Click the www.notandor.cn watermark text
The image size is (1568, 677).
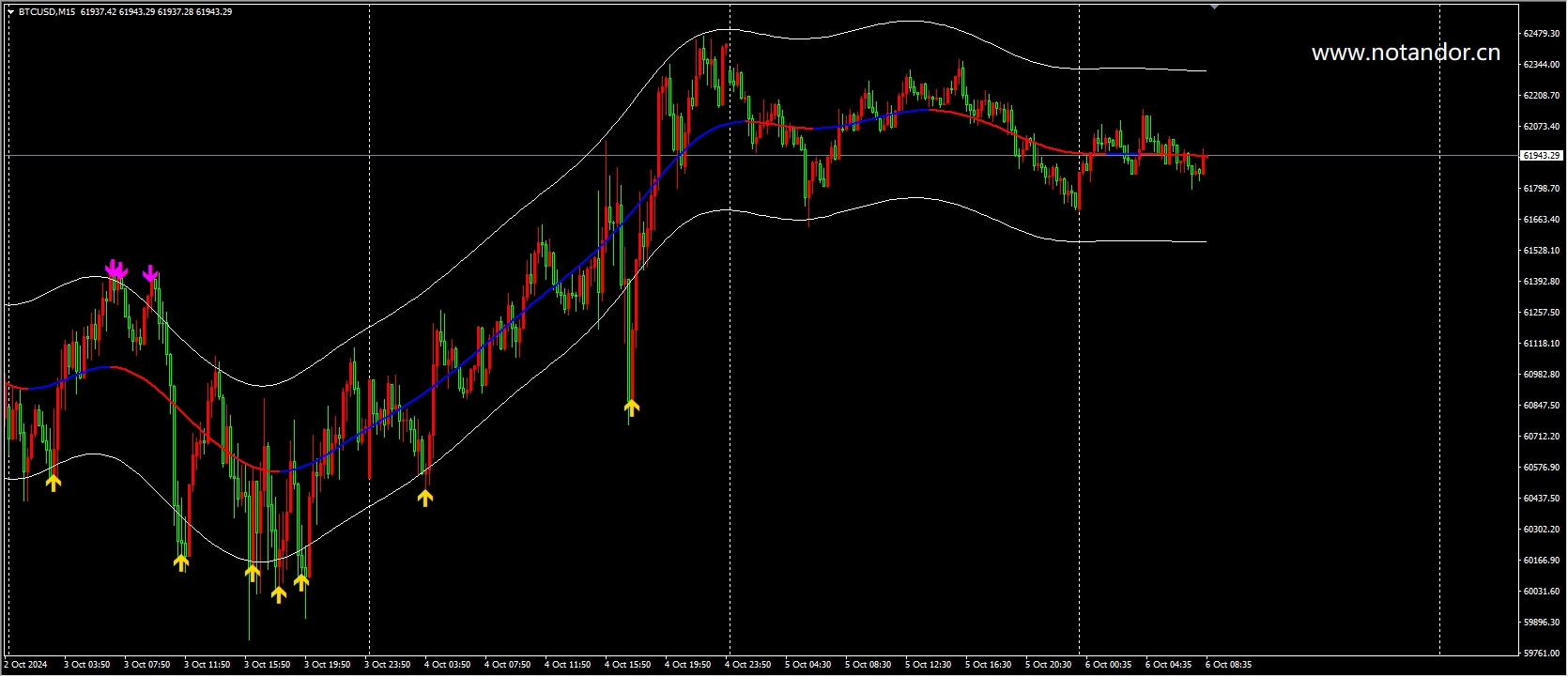click(x=1406, y=54)
